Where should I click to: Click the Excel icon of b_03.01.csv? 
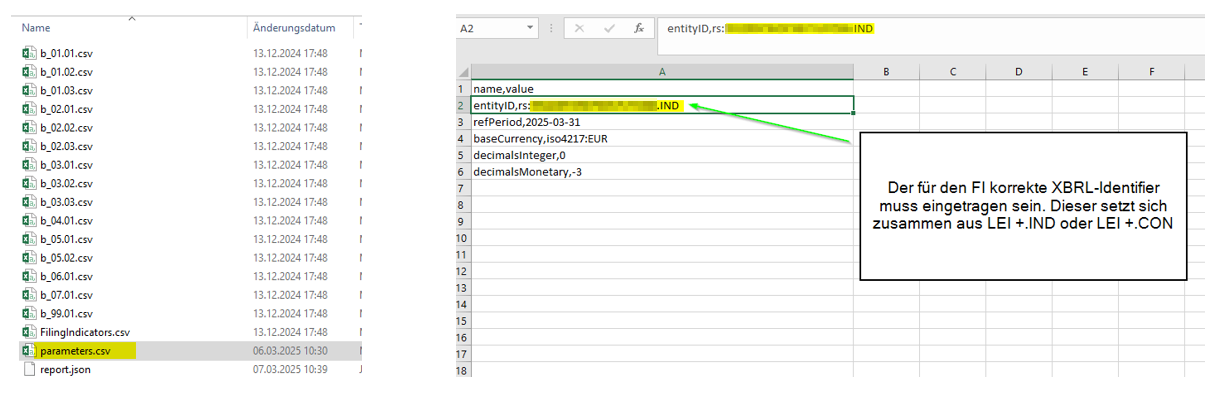(x=29, y=165)
